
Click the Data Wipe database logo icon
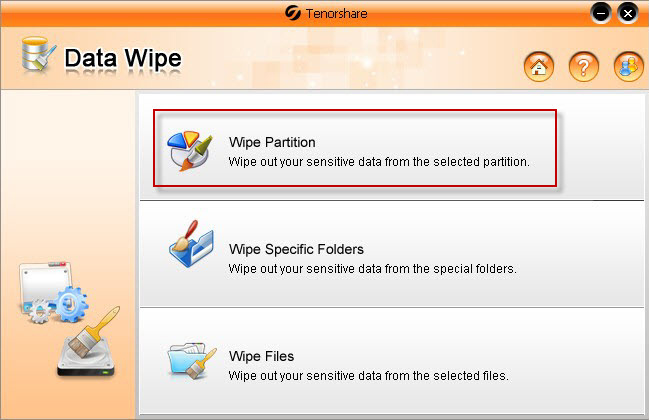(38, 57)
